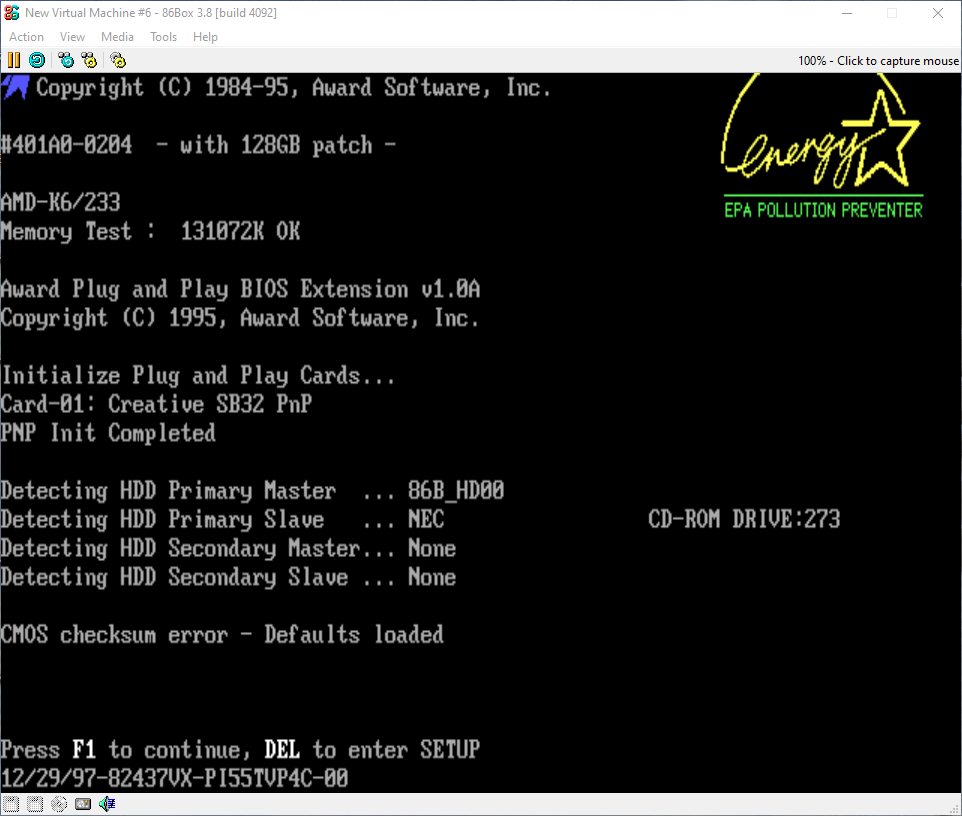This screenshot has height=816, width=962.
Task: Hard reset the virtual machine
Action: tap(36, 60)
